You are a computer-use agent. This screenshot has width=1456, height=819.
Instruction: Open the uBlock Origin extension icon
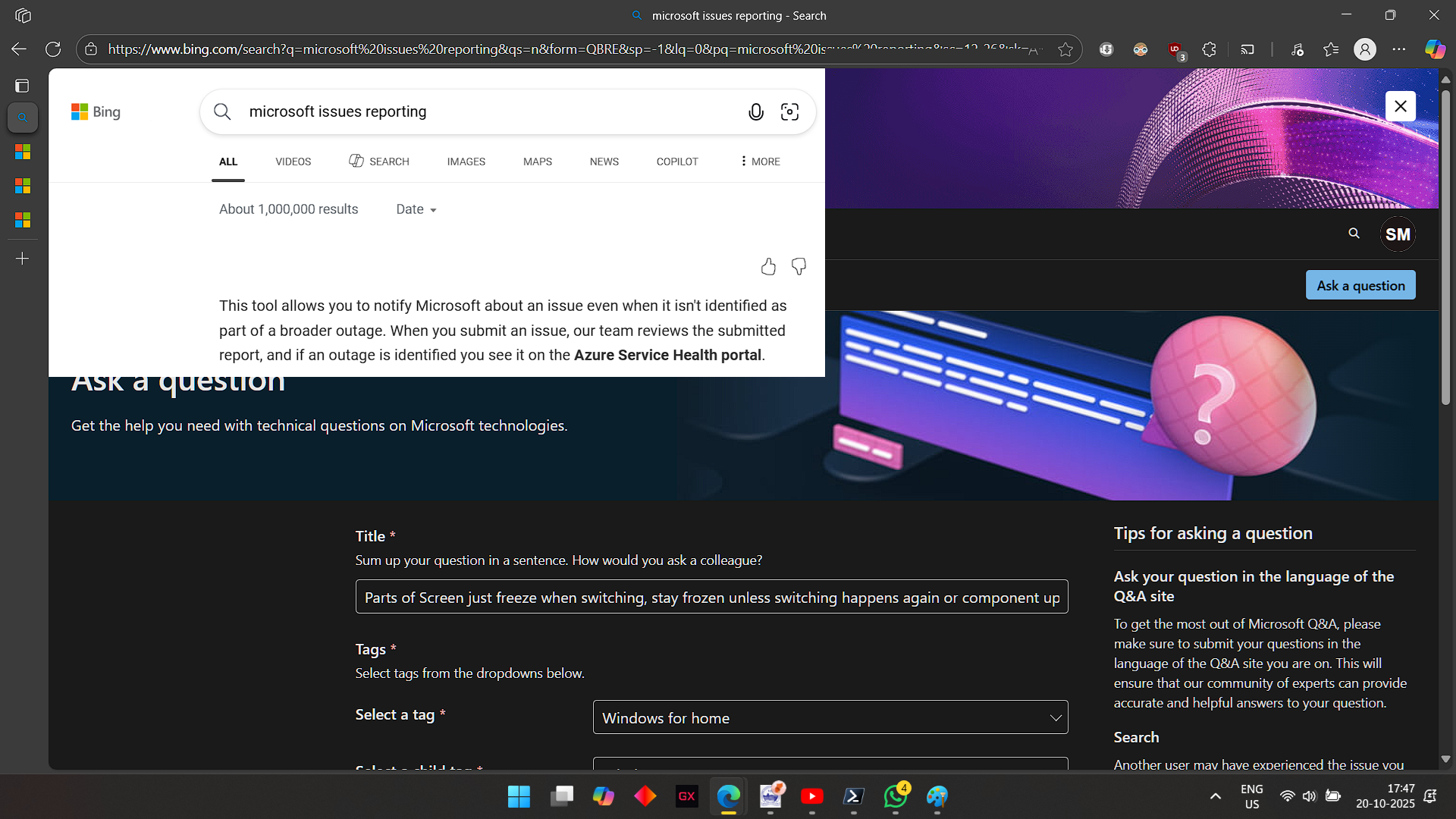[x=1175, y=49]
